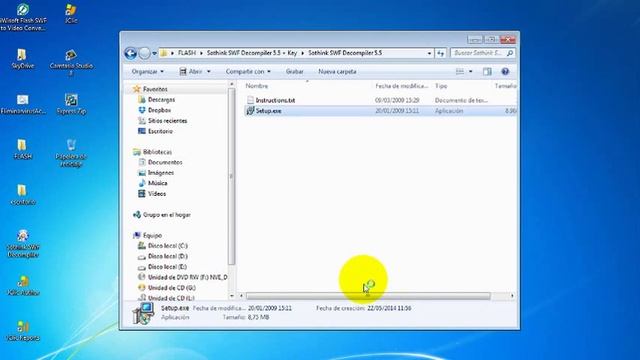Select iWisoft Flash SWF to Video desktop icon
Screen dimensions: 640x360
click(23, 17)
